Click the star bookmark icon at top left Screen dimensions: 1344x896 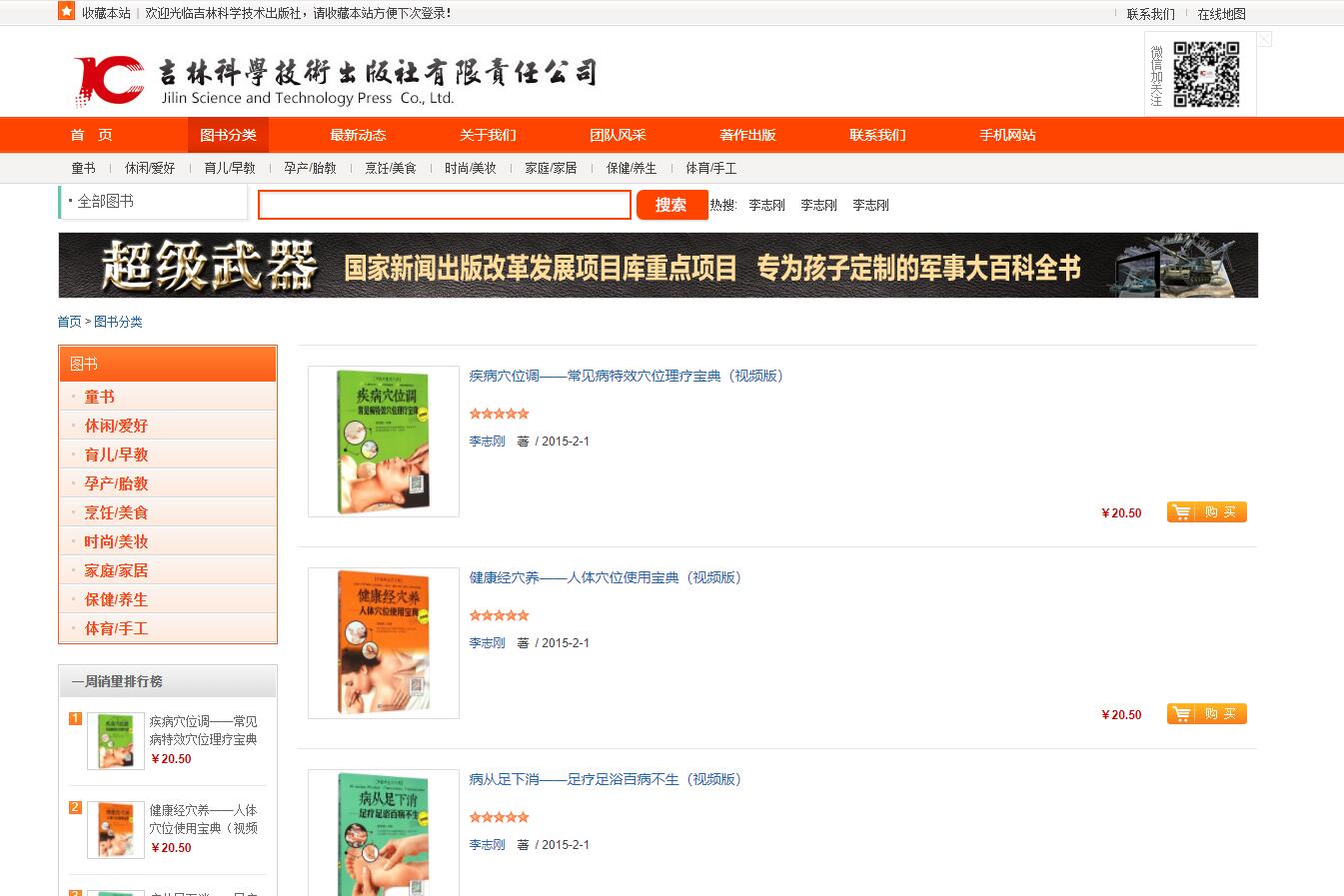click(66, 11)
